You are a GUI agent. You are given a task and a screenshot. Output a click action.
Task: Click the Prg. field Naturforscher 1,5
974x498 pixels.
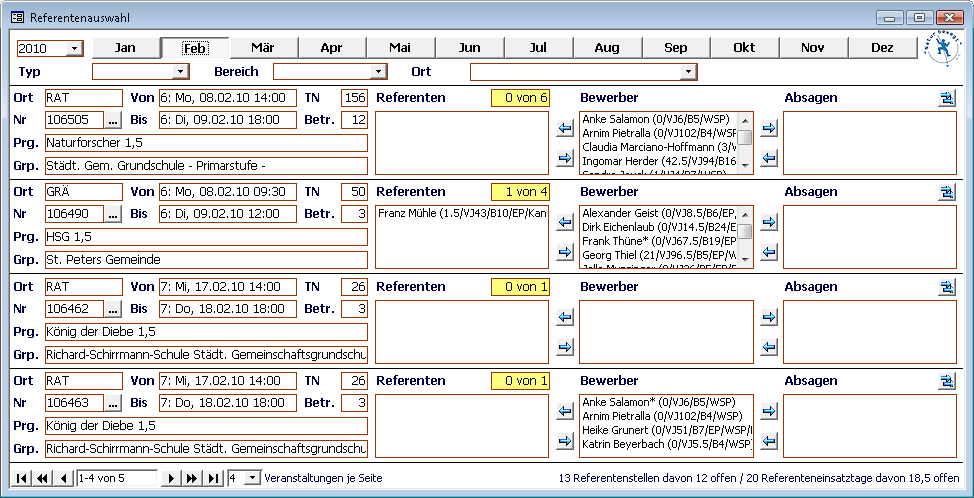coord(206,143)
